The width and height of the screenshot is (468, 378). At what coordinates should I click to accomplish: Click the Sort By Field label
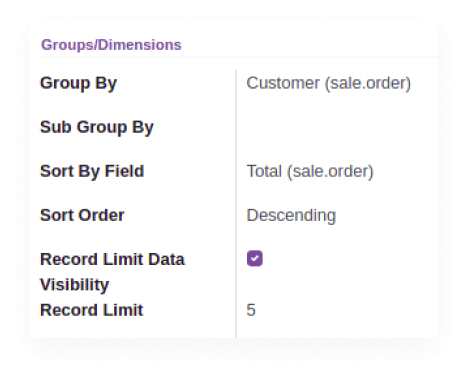[92, 171]
